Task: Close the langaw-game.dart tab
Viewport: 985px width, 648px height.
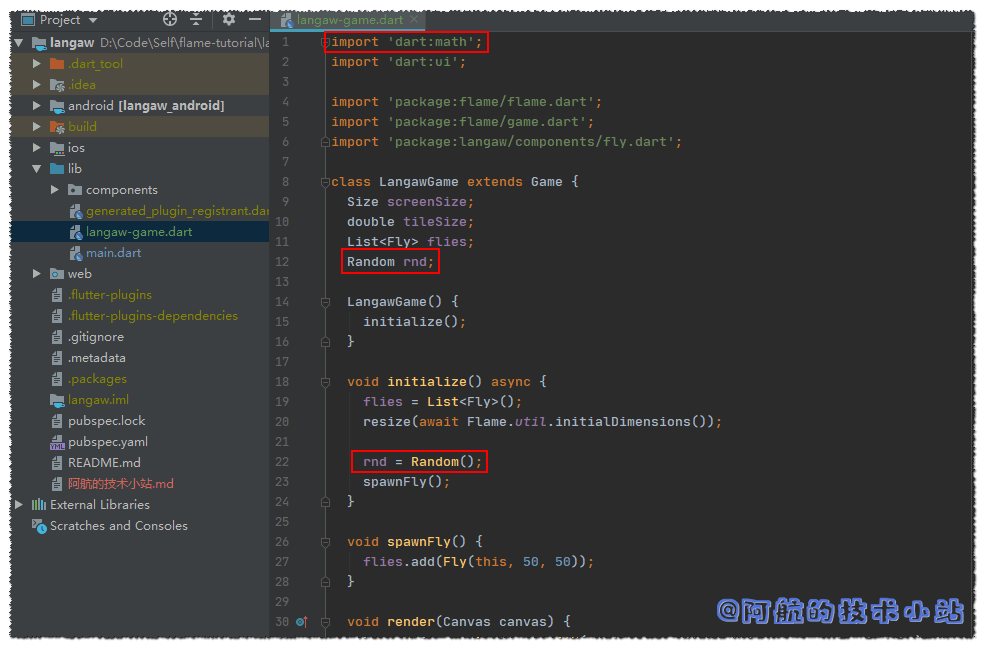Action: tap(414, 19)
